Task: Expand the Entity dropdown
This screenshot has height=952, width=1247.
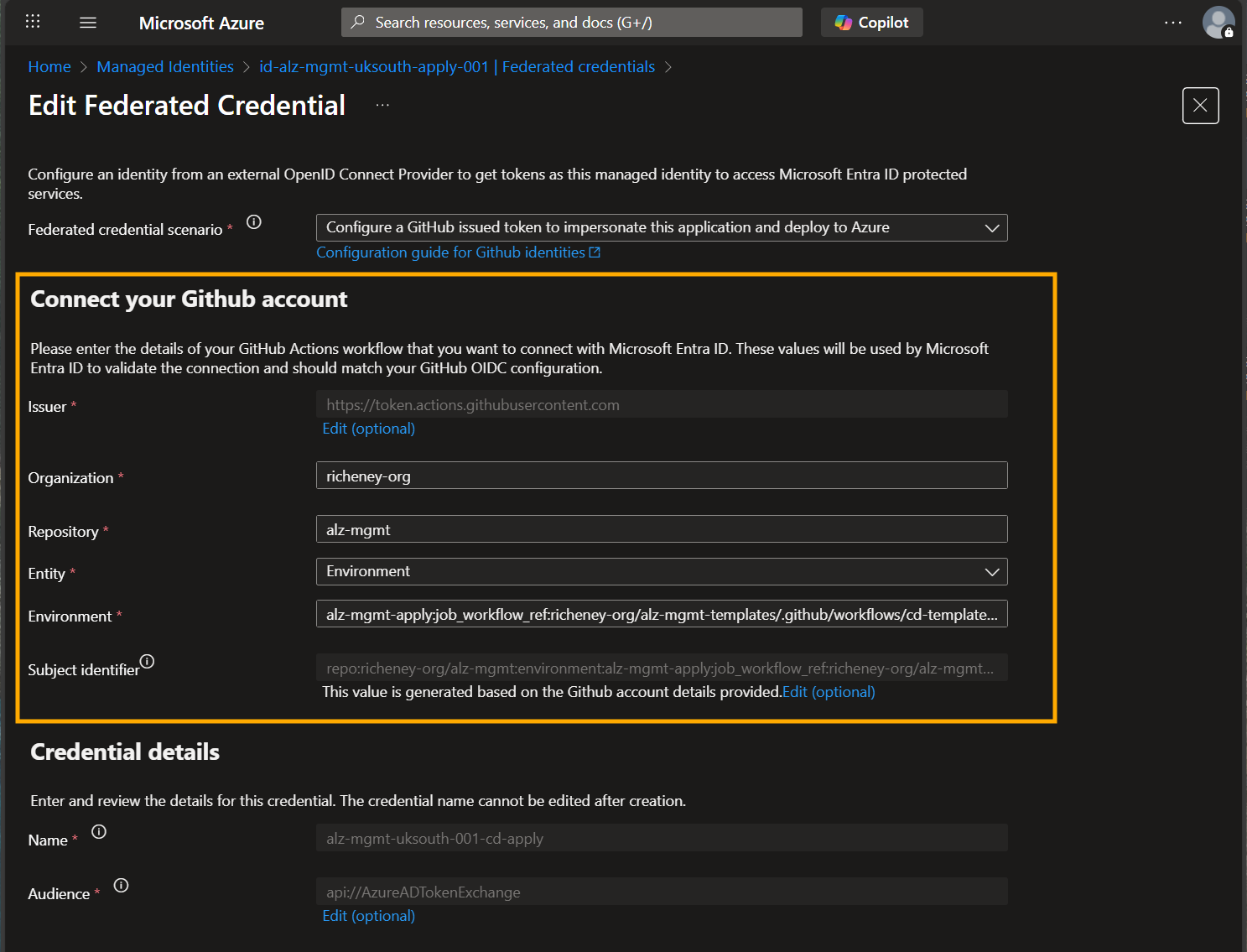Action: (992, 571)
